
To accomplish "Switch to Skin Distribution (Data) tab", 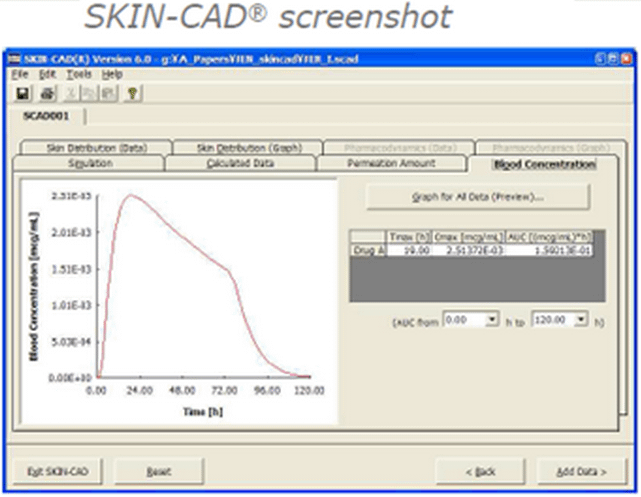I will click(x=97, y=148).
